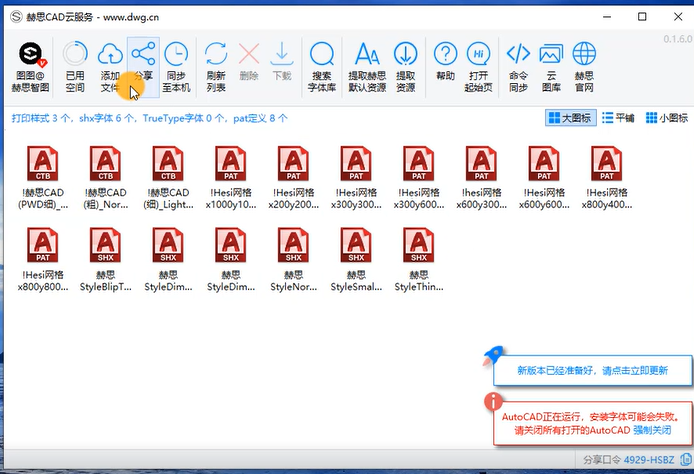The height and width of the screenshot is (474, 694).
Task: Close the 赫思CAD云服务 window
Action: (678, 17)
